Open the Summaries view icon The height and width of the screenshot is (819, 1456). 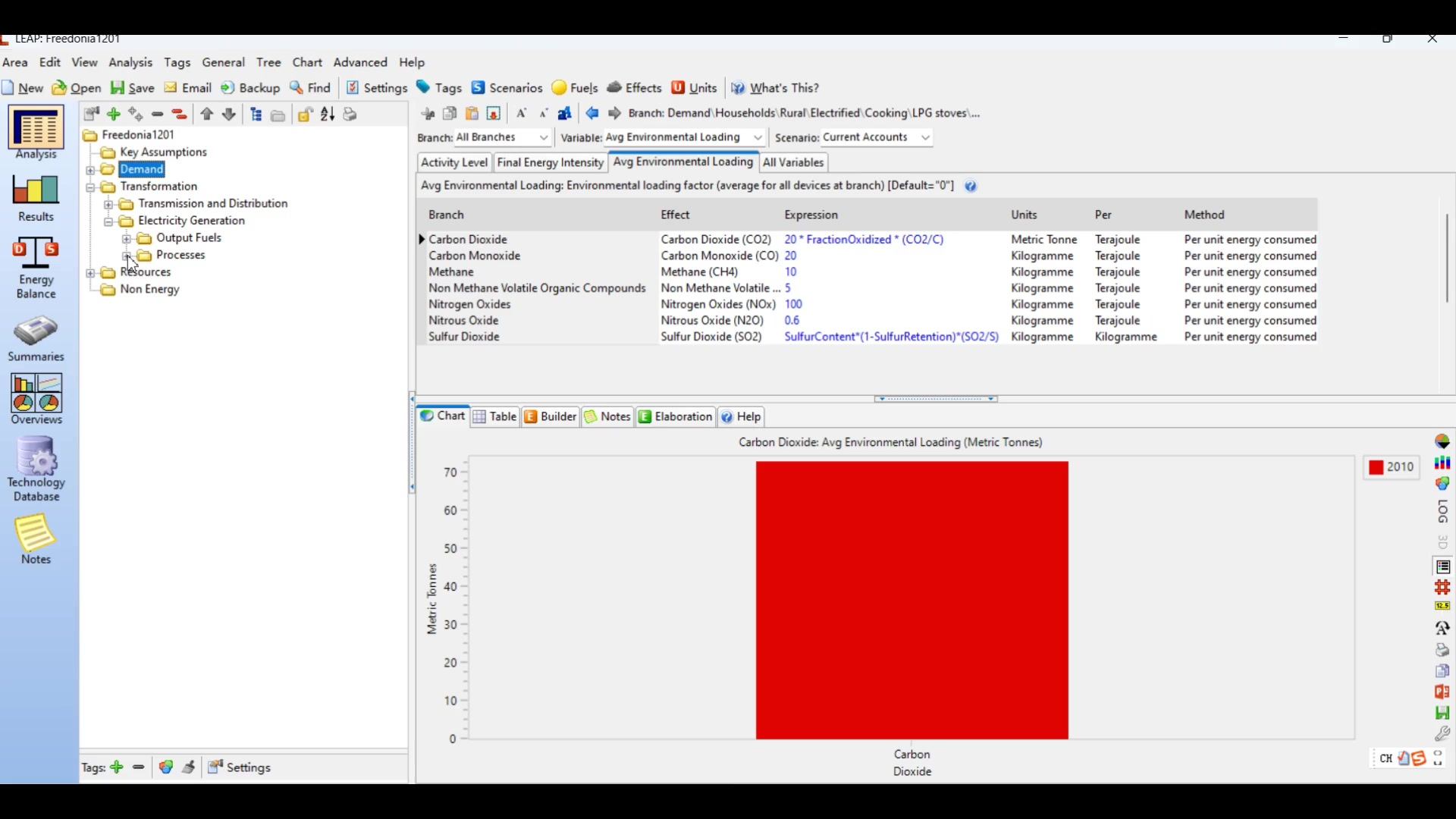tap(36, 339)
